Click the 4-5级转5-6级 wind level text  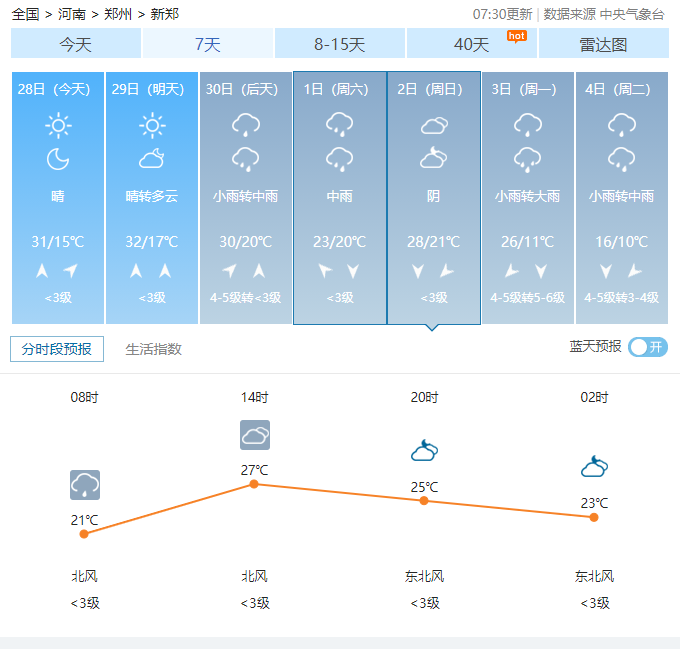coord(527,297)
